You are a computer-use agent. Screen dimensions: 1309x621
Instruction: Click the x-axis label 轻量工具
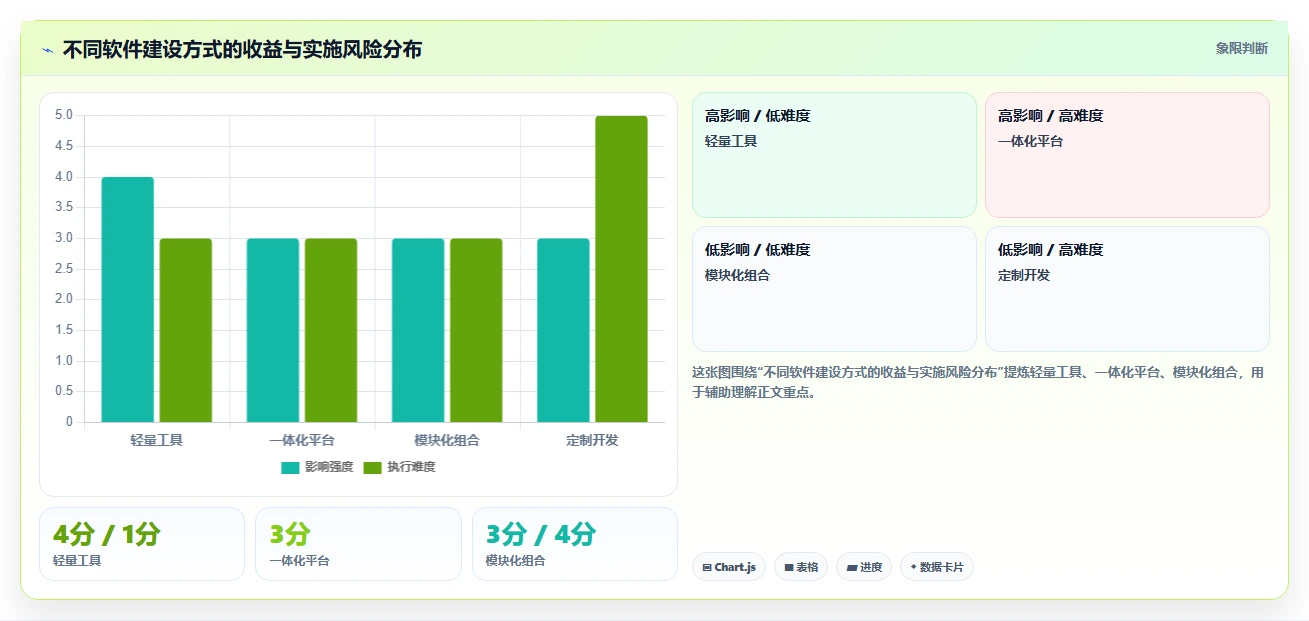[x=157, y=440]
